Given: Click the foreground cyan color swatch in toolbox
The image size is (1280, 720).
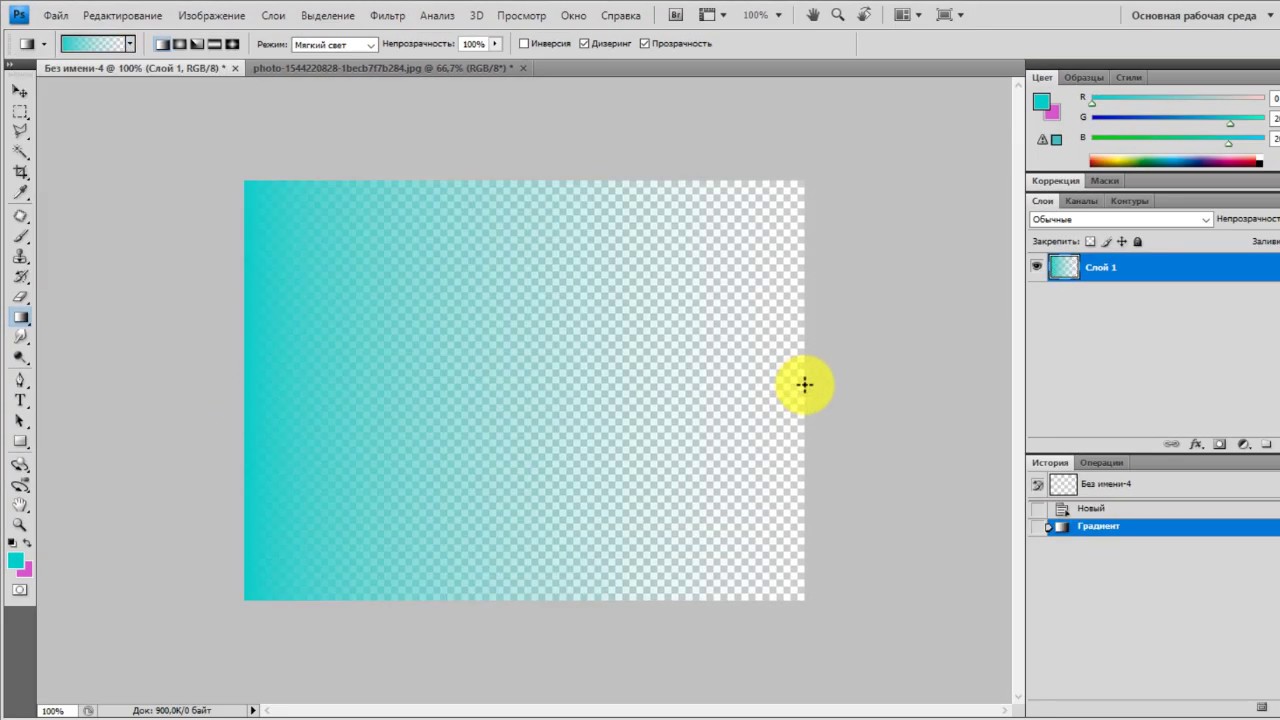Looking at the screenshot, I should pos(16,561).
